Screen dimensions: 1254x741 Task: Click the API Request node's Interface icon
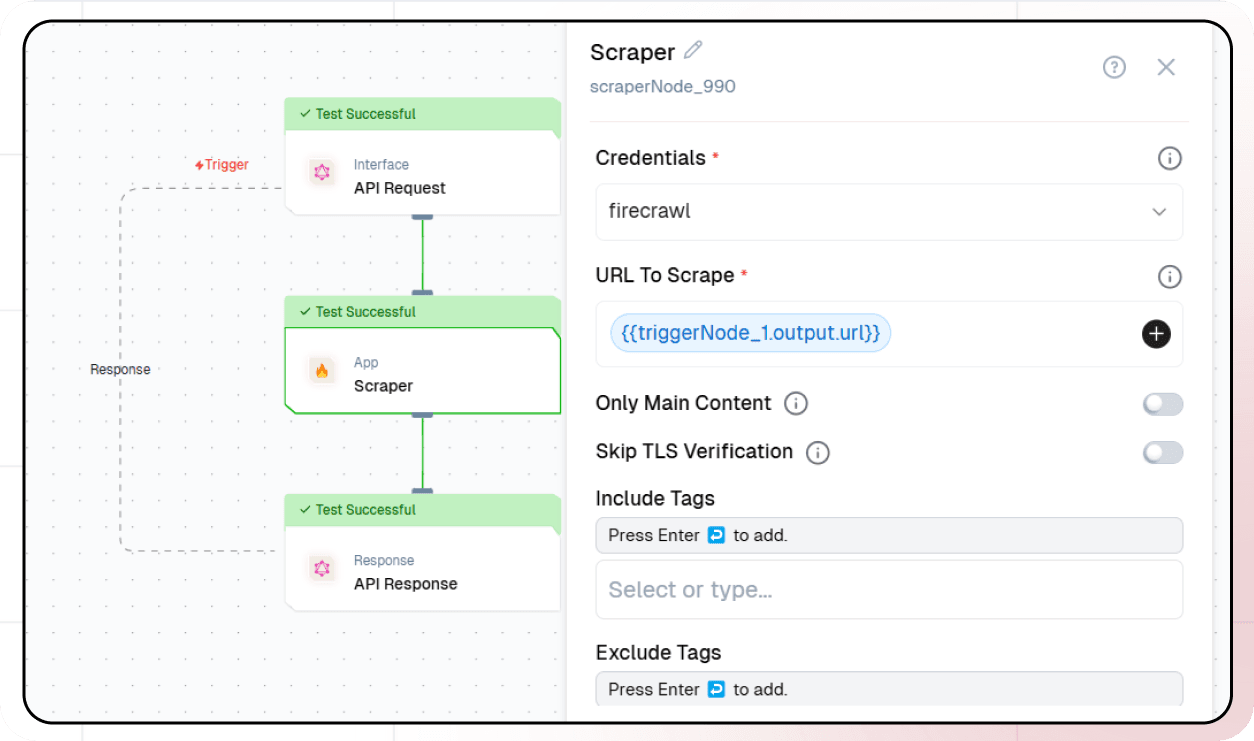tap(322, 173)
